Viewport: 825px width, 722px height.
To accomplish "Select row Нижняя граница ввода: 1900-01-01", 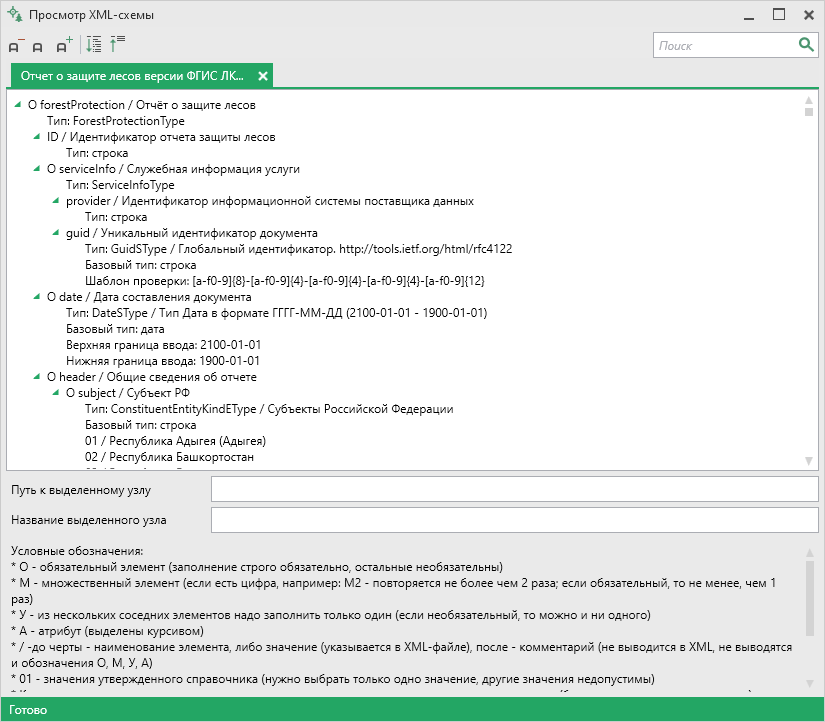I will click(163, 361).
